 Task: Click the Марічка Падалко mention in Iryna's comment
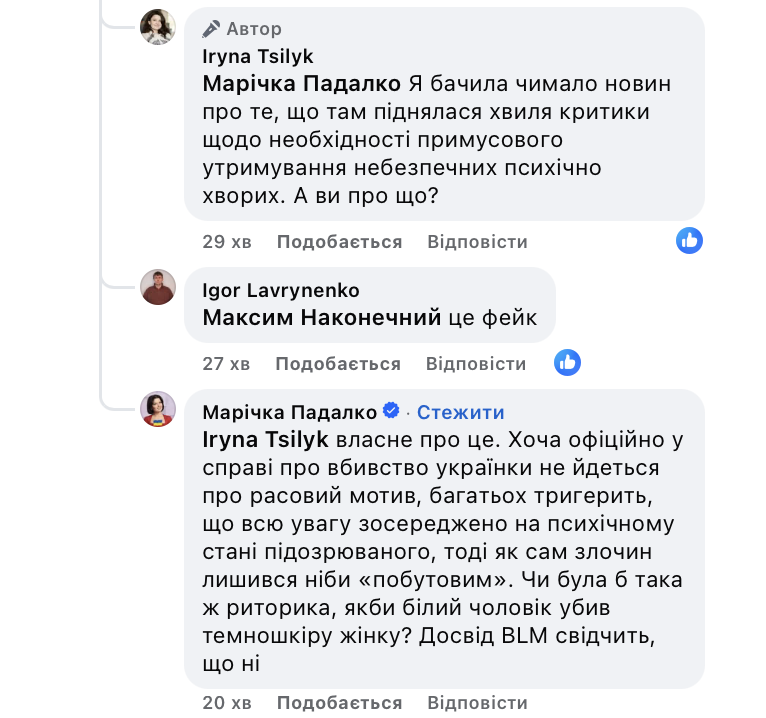(301, 84)
